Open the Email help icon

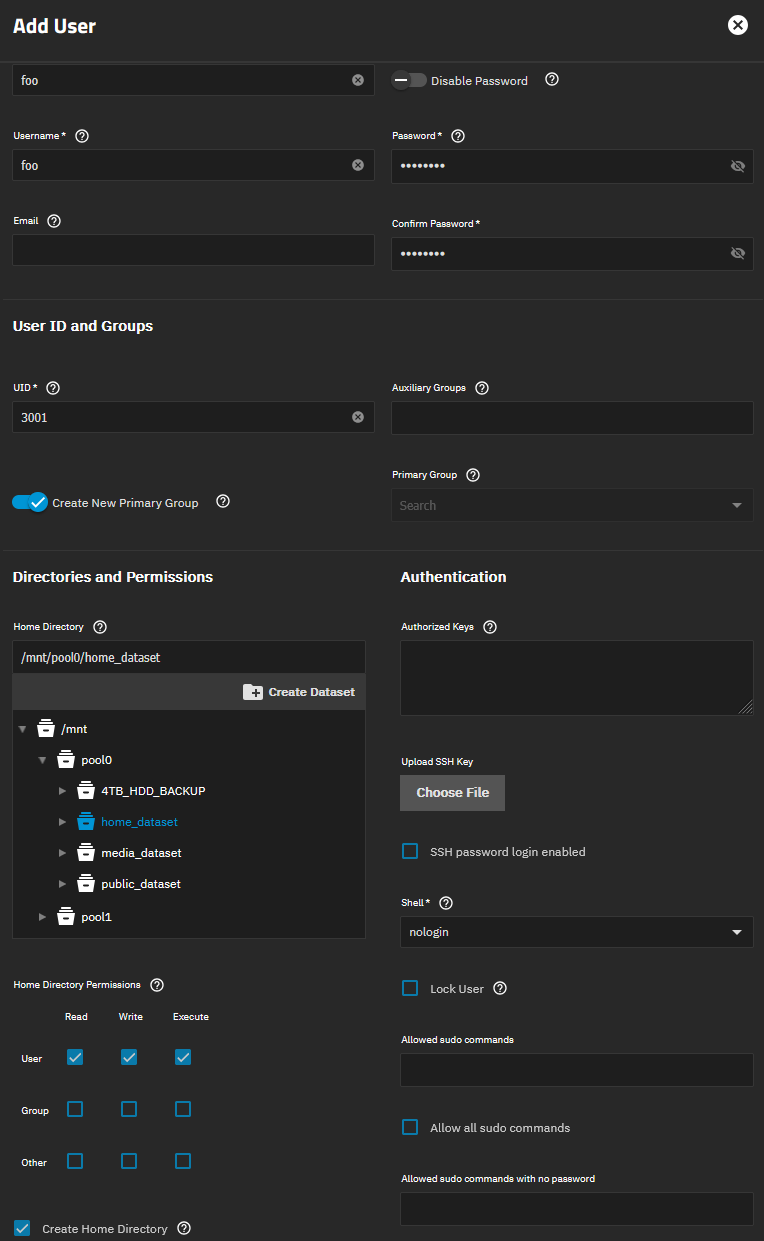tap(54, 221)
